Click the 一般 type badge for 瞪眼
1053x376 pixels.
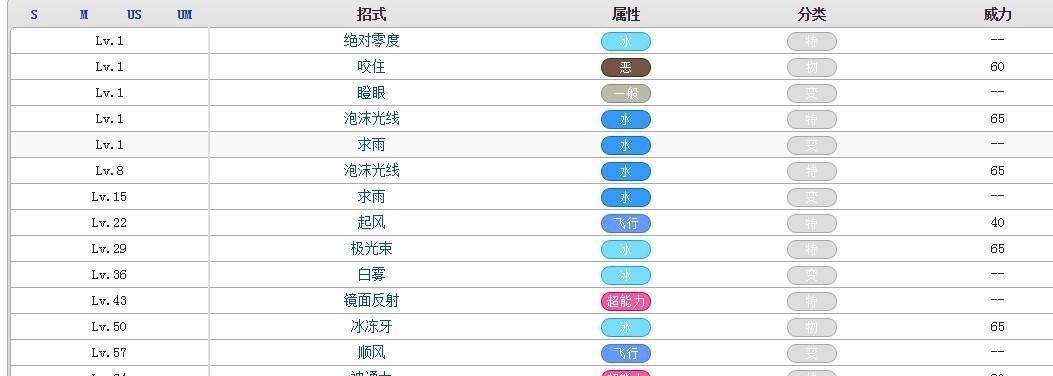(625, 93)
